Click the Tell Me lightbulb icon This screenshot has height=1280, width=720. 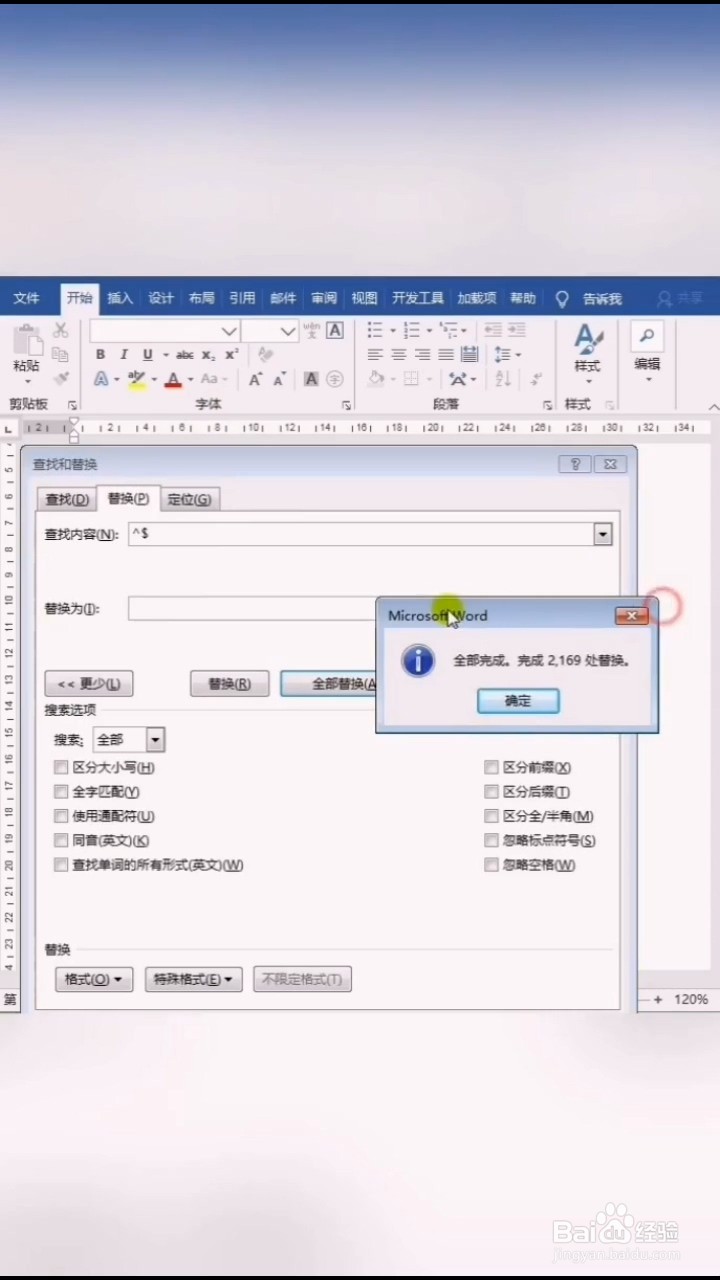point(562,298)
